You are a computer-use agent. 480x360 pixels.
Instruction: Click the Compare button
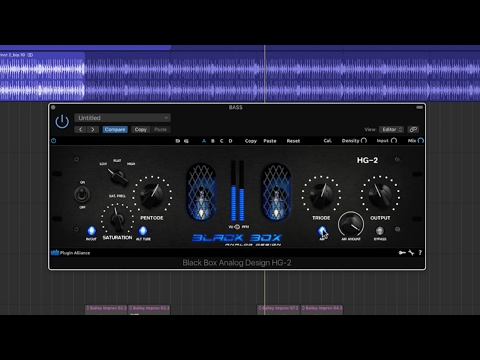(115, 129)
